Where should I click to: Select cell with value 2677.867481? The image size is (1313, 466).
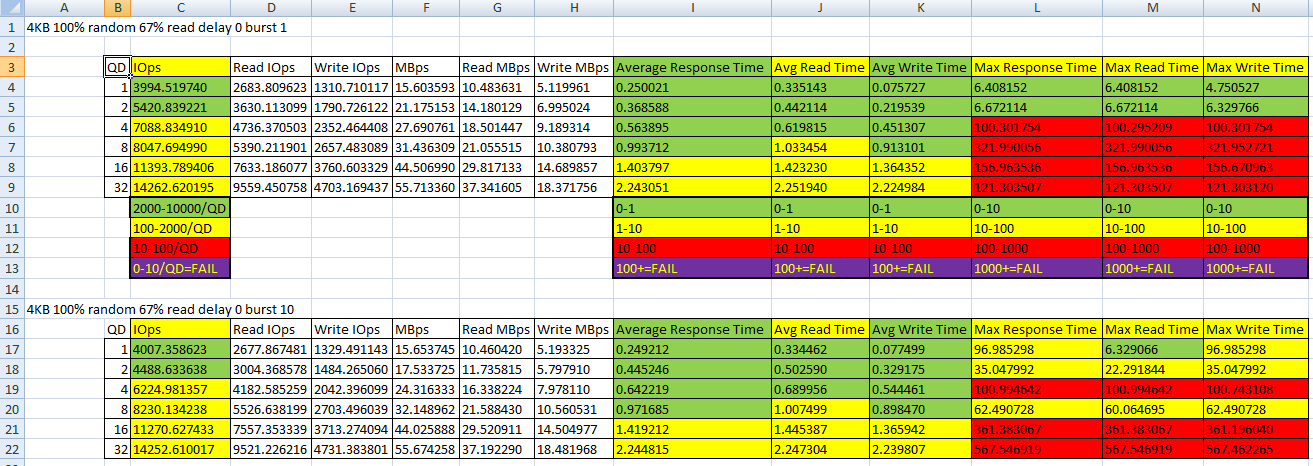coord(270,350)
